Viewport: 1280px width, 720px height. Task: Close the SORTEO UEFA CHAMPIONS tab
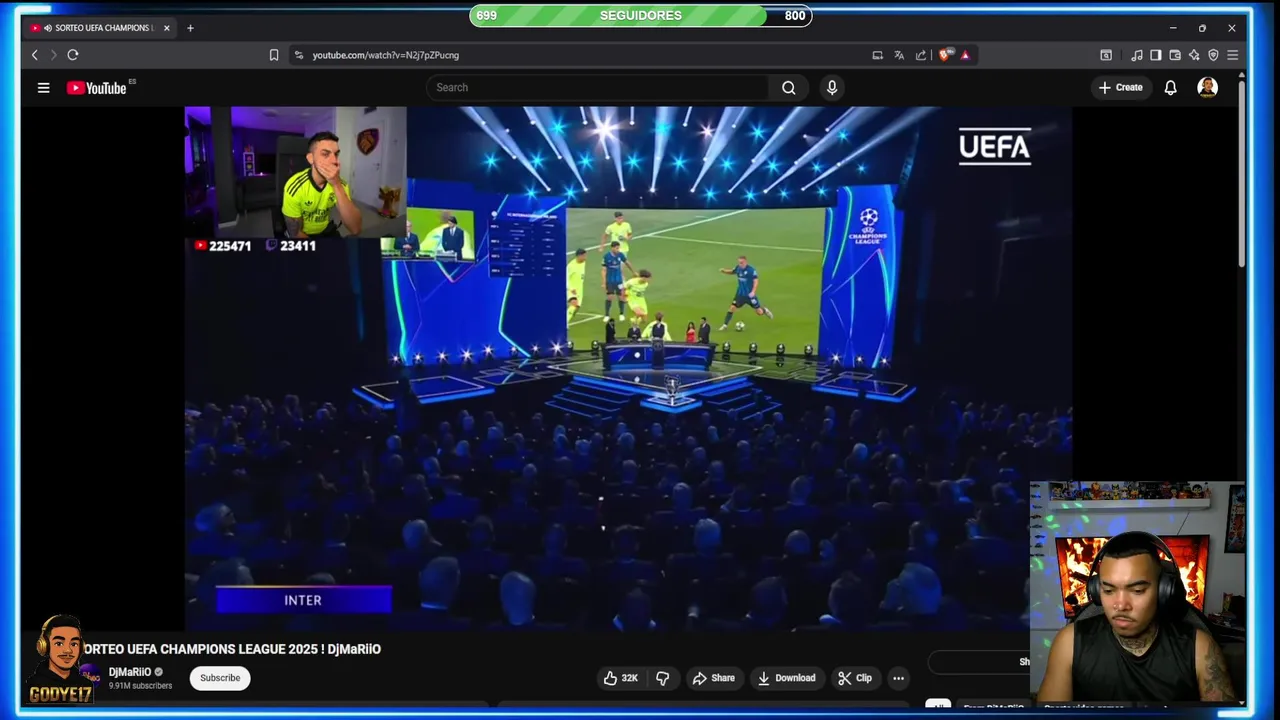[167, 28]
